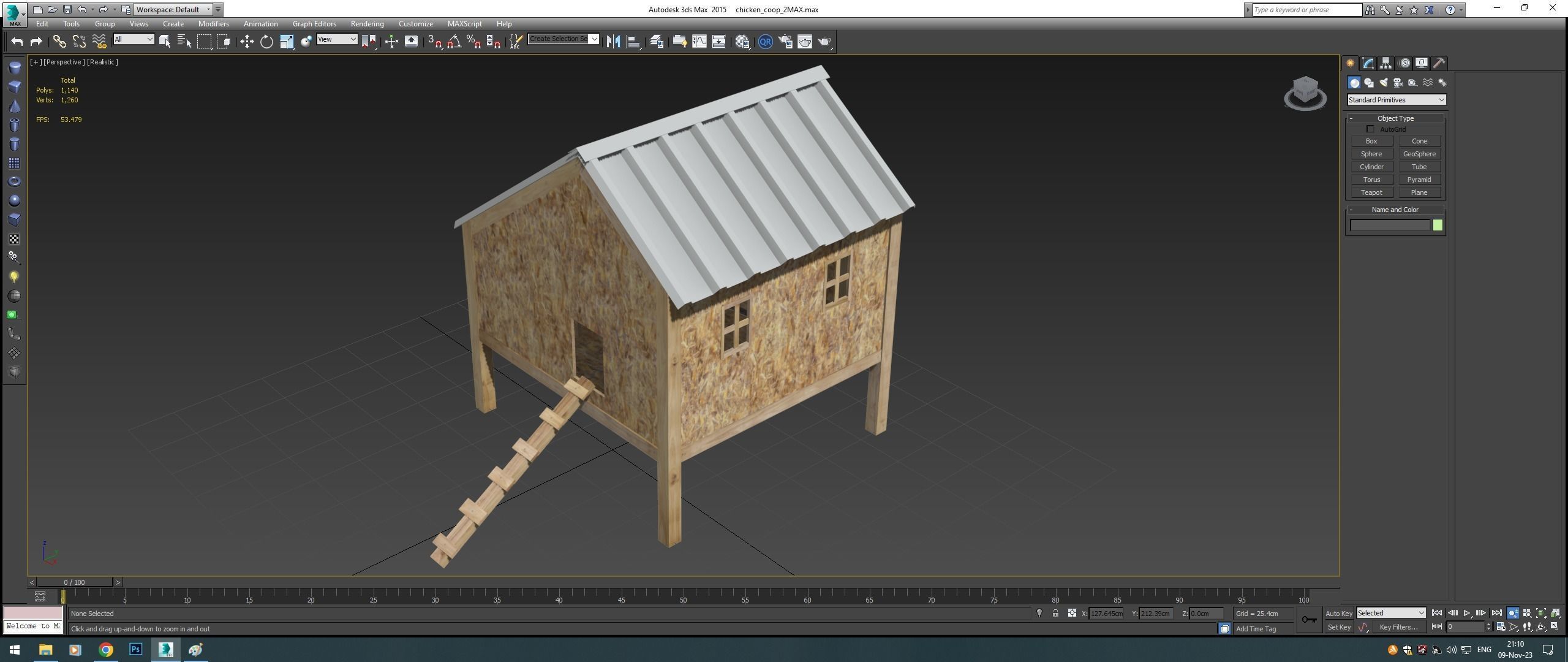Create a Teapot primitive
Viewport: 1568px width, 662px height.
coord(1371,192)
